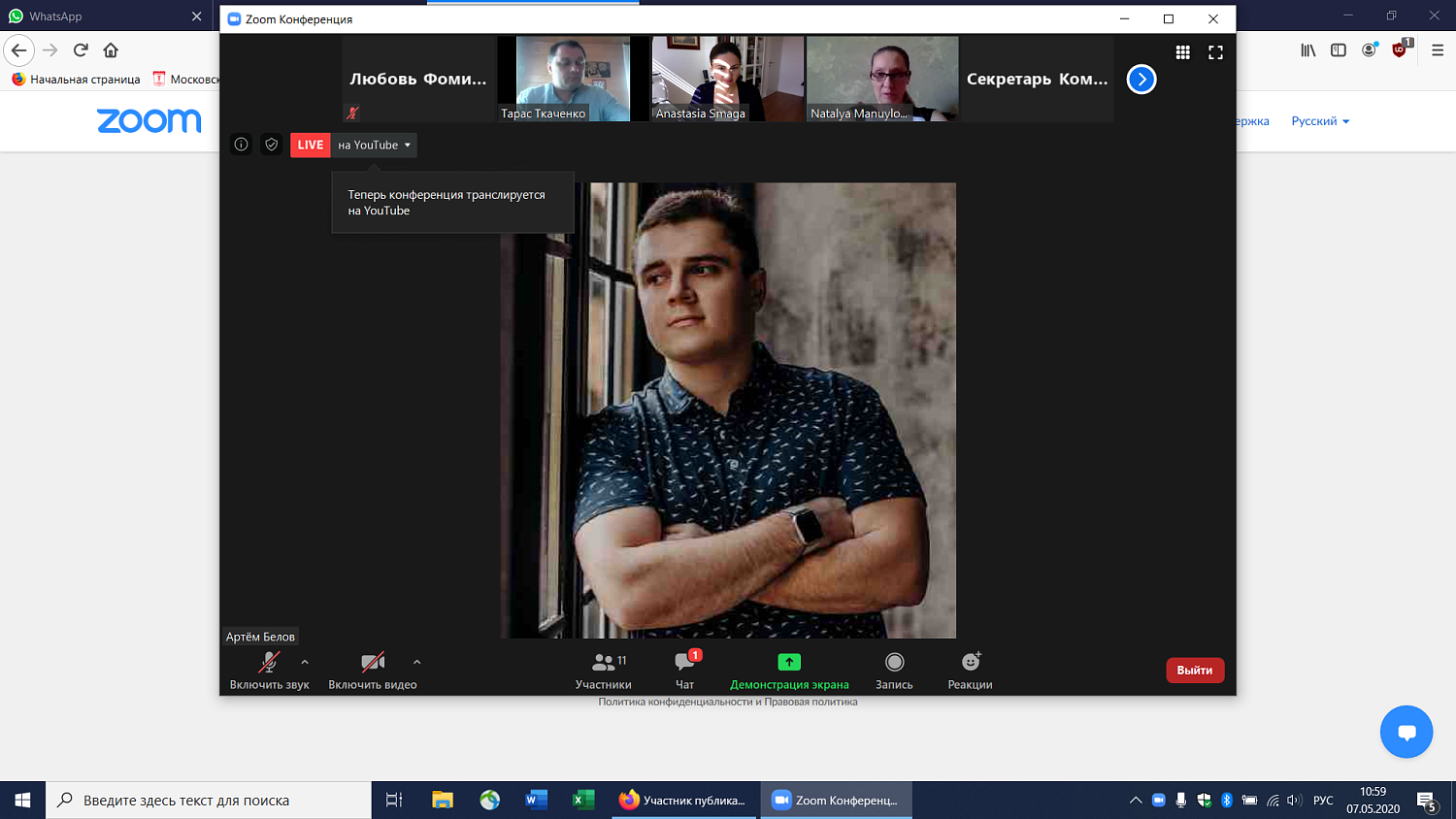Viewport: 1456px width, 819px height.
Task: Open Firefox hamburger menu
Action: click(1438, 50)
